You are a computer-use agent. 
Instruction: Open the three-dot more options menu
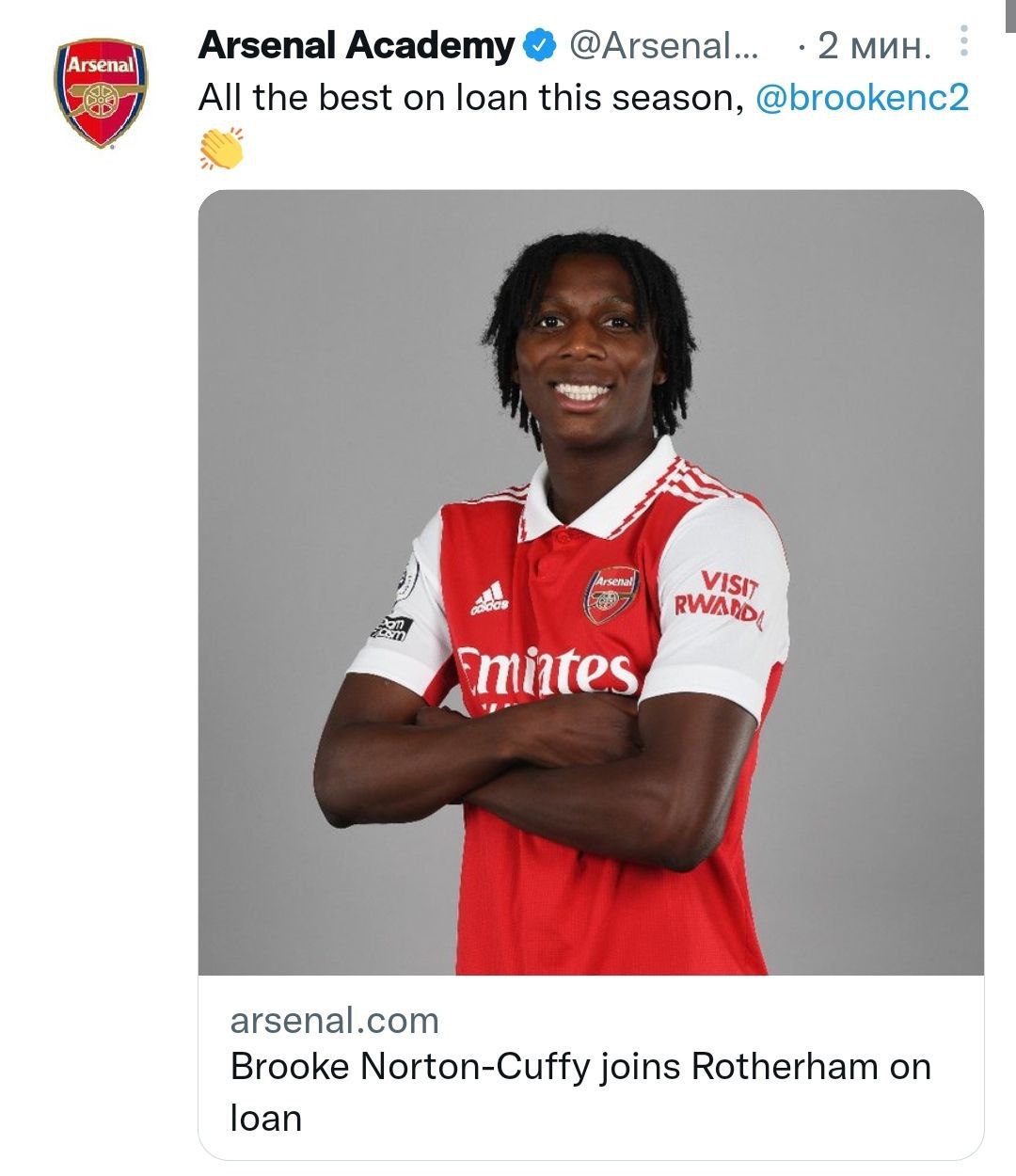964,41
